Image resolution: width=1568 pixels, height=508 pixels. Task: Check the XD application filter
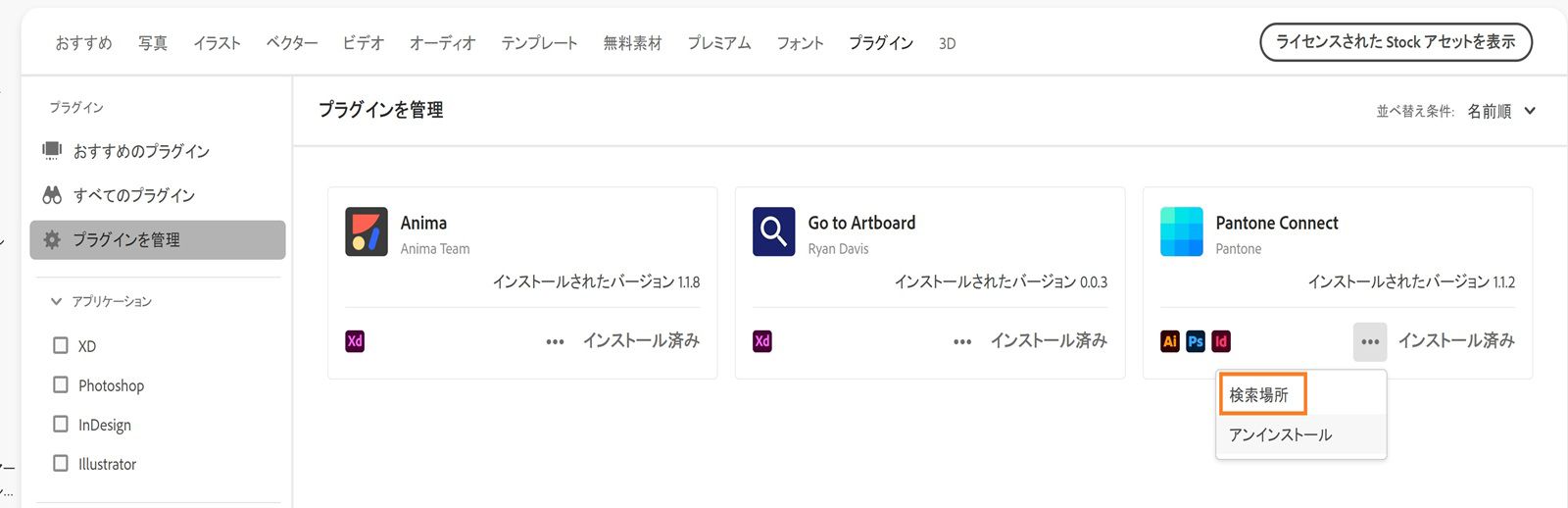(61, 345)
